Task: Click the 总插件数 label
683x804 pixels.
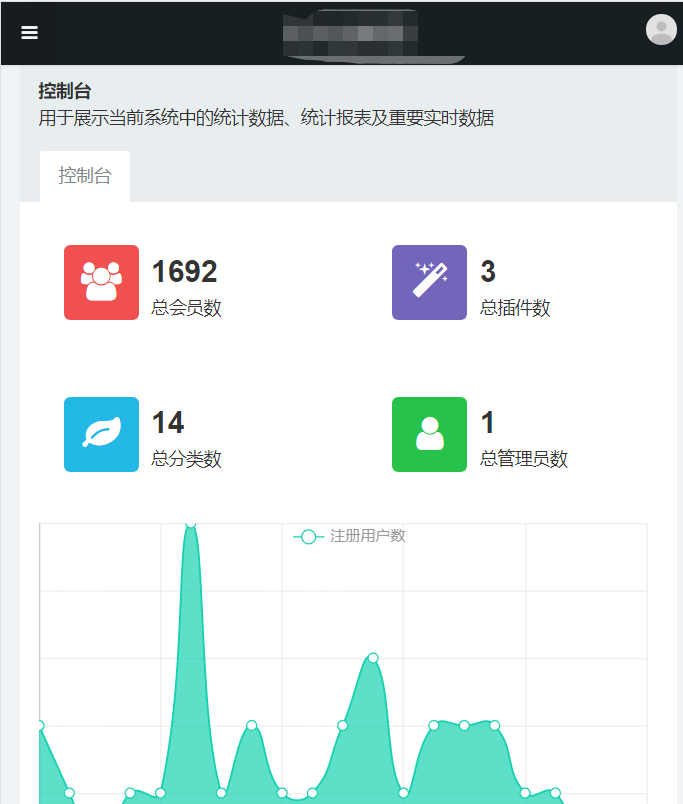Action: (515, 308)
